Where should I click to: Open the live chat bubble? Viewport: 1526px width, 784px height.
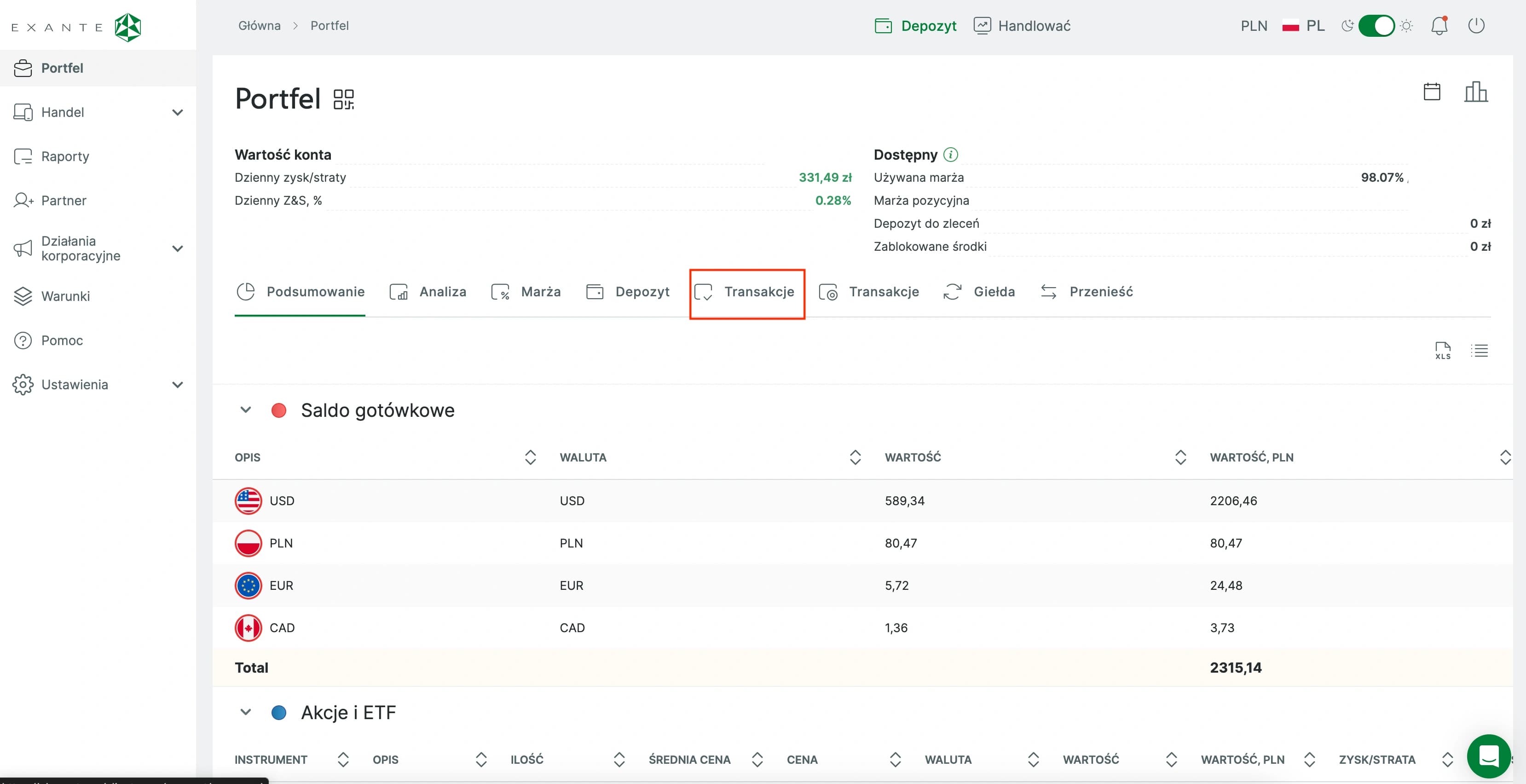click(1488, 756)
